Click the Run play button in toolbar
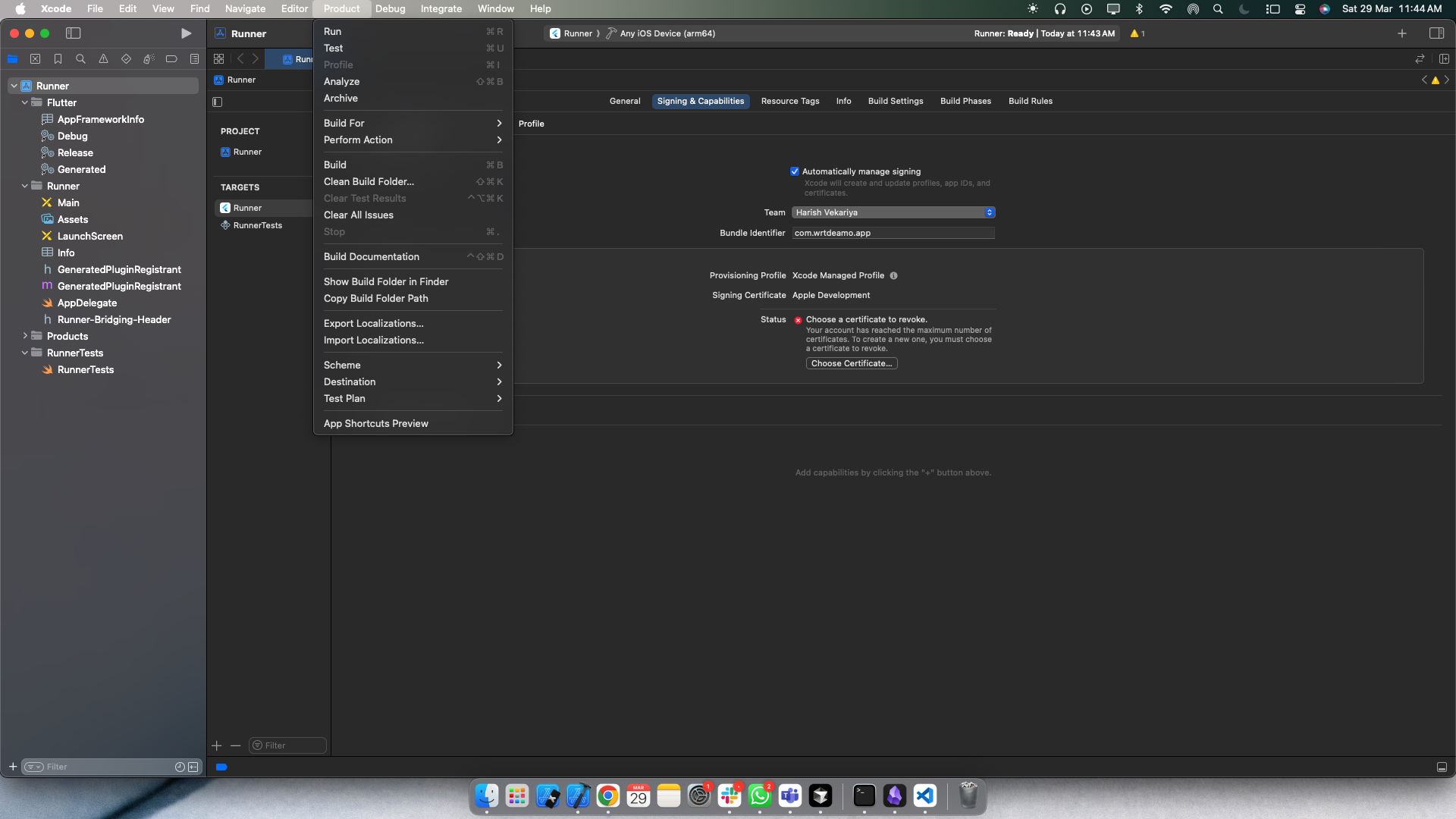 click(186, 33)
